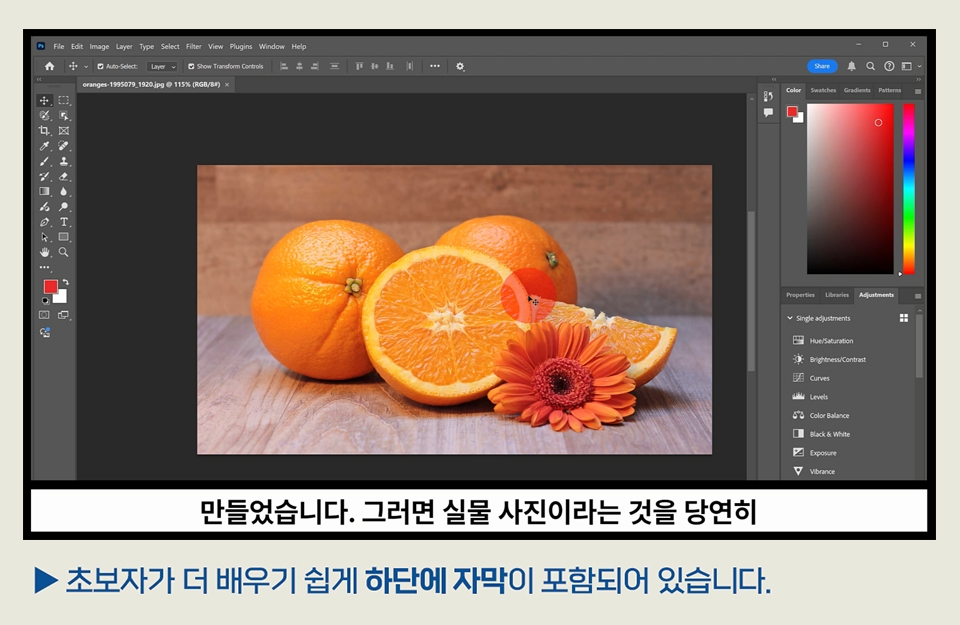
Task: Open the Filter menu
Action: coord(193,47)
